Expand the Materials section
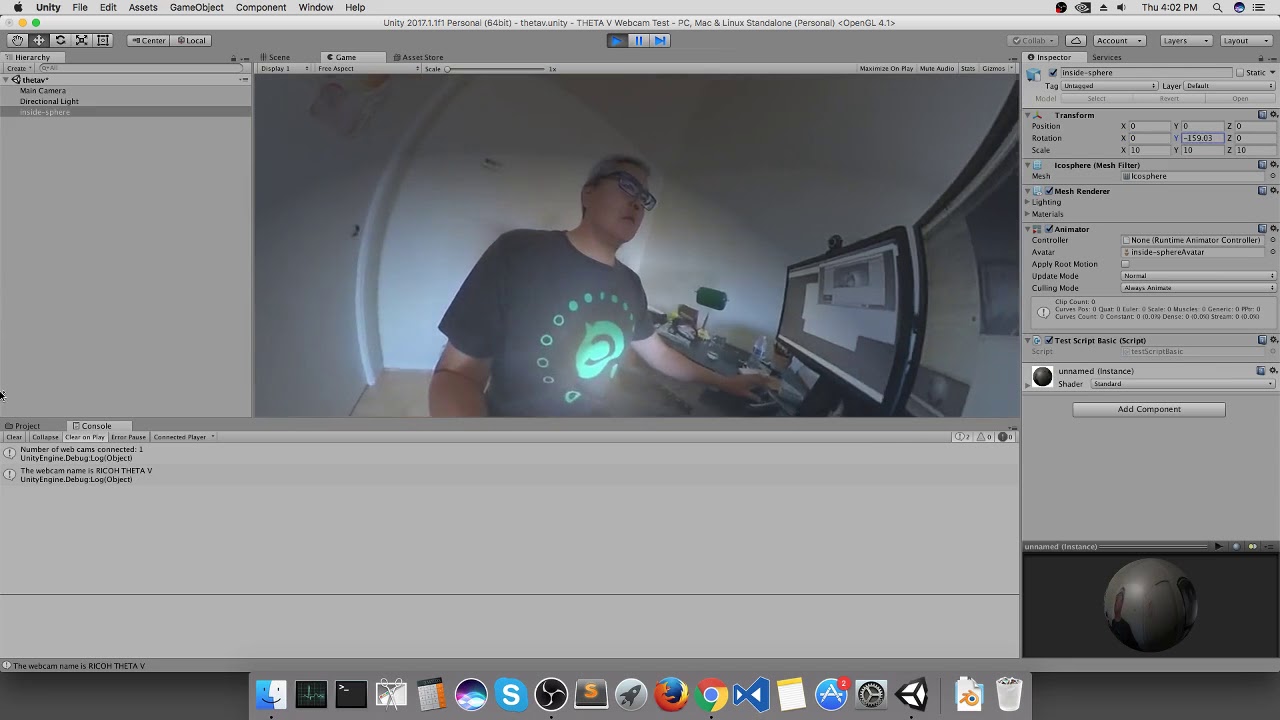The width and height of the screenshot is (1280, 720). click(x=1047, y=214)
